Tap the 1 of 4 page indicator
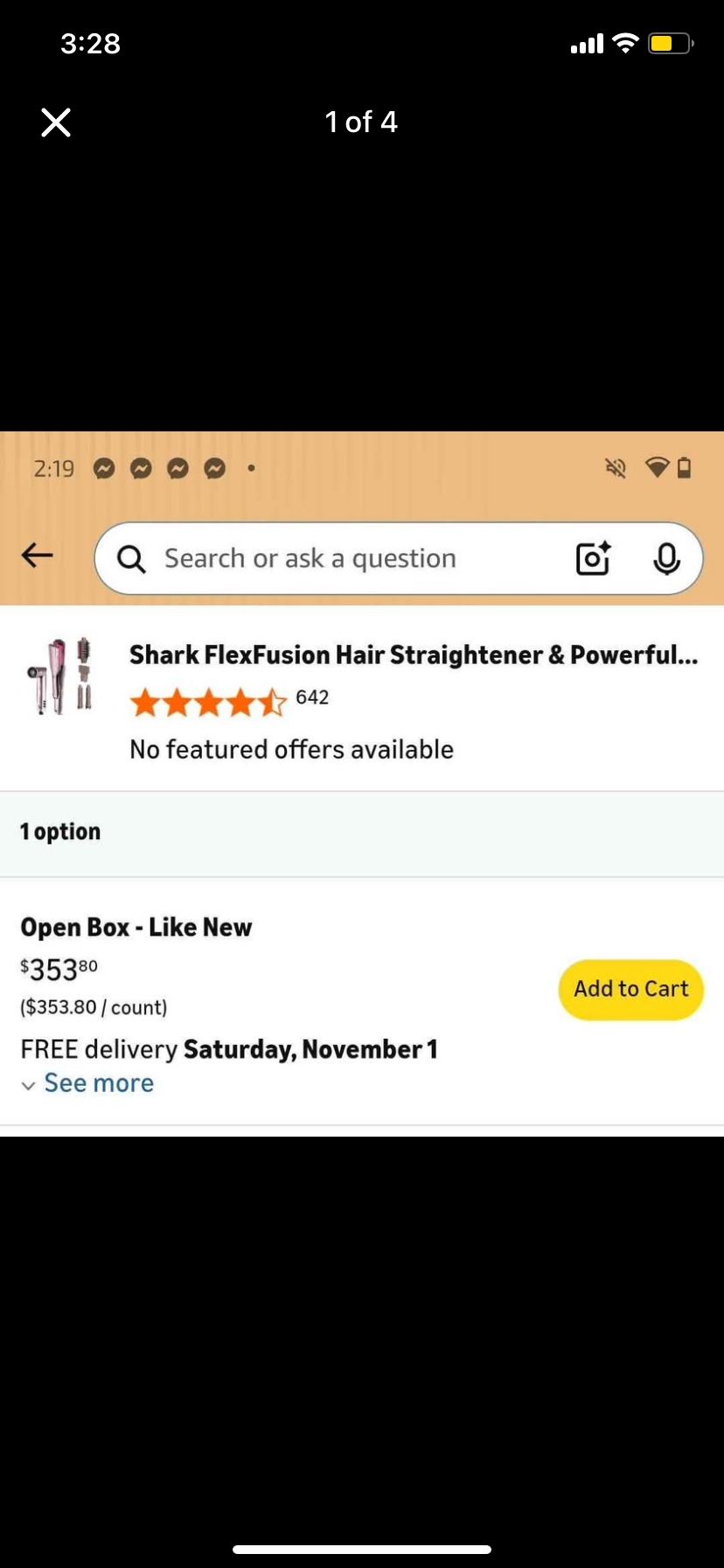This screenshot has width=724, height=1568. click(x=361, y=122)
